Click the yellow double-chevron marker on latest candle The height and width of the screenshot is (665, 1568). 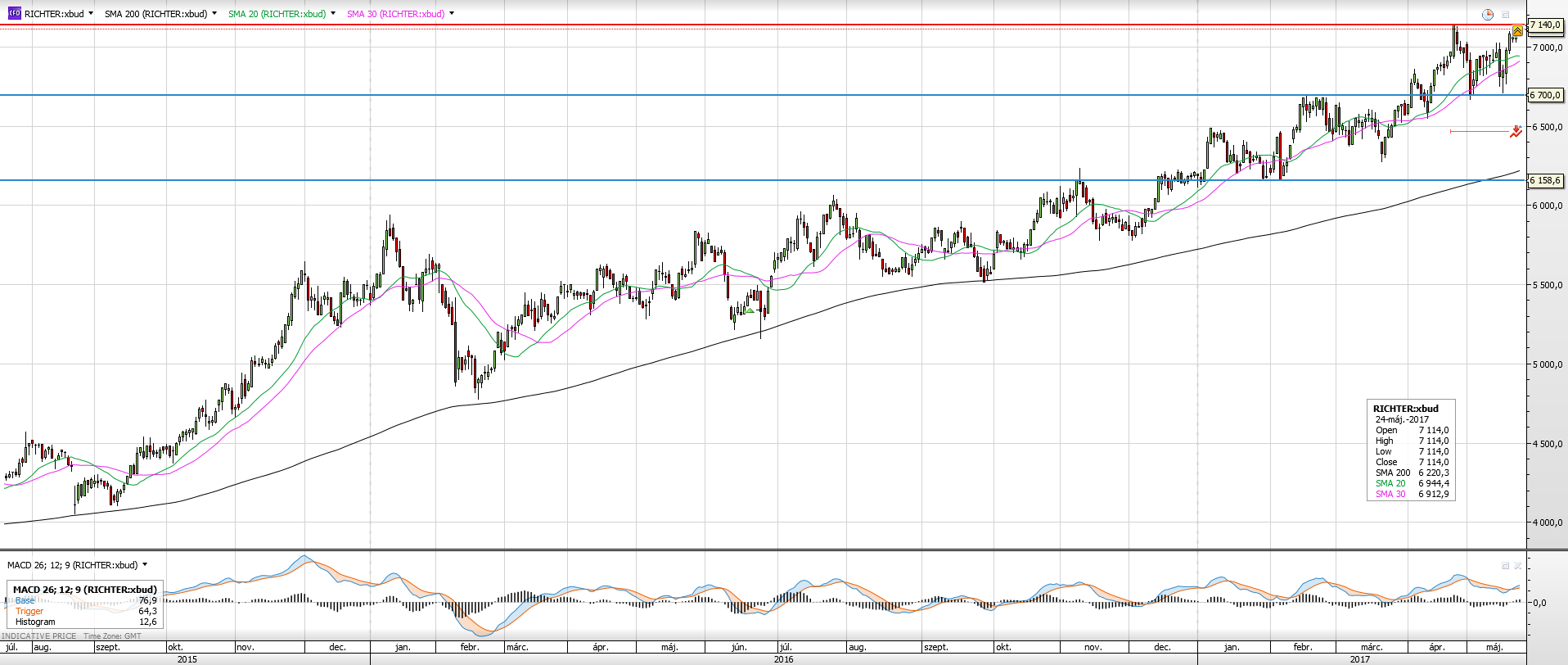(x=1517, y=31)
